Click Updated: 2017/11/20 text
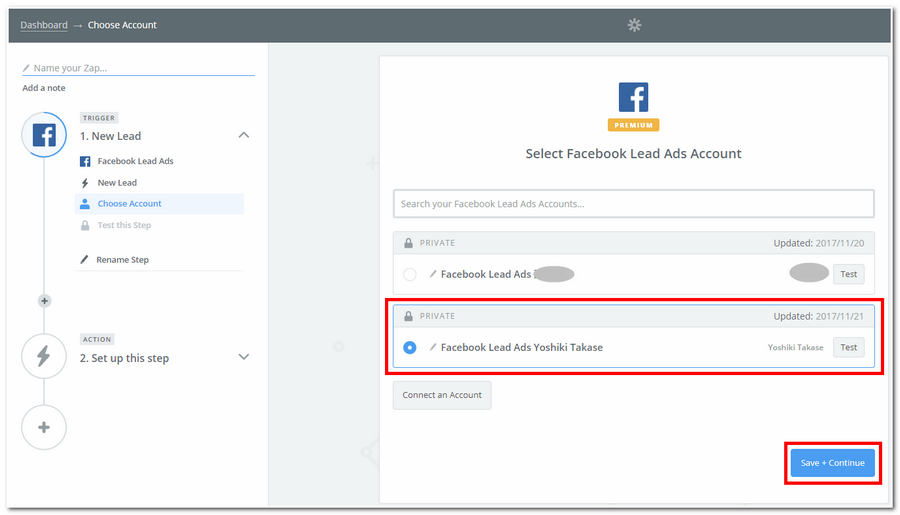The height and width of the screenshot is (515, 900). (818, 243)
